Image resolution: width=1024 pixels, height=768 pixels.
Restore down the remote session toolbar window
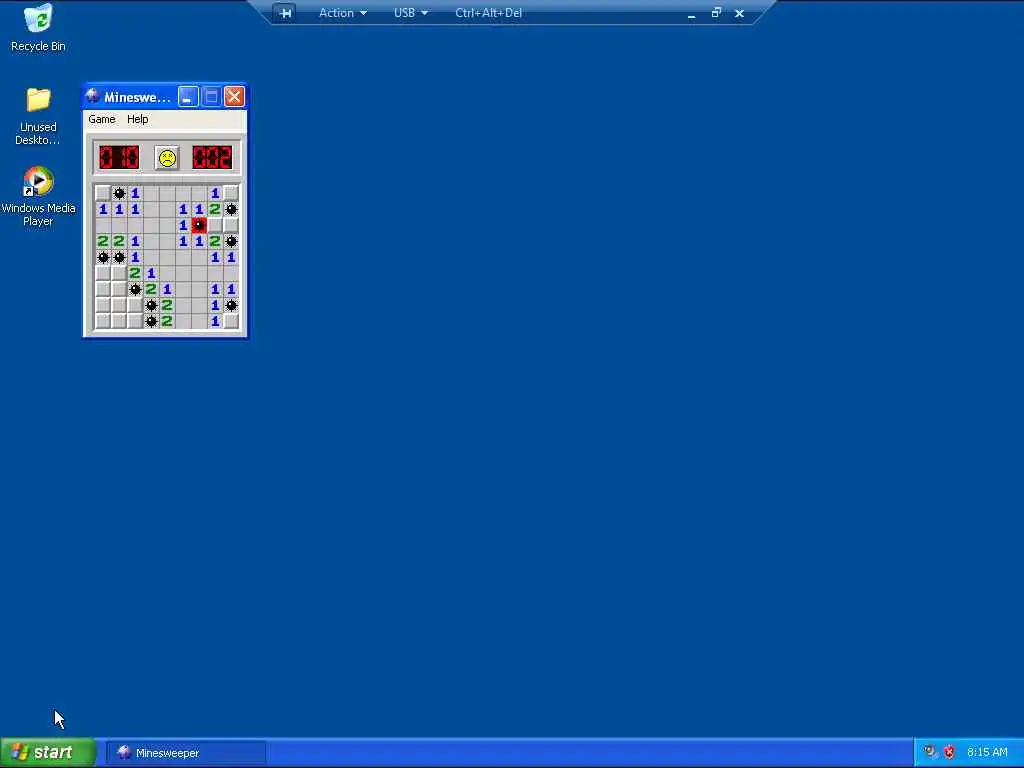716,12
